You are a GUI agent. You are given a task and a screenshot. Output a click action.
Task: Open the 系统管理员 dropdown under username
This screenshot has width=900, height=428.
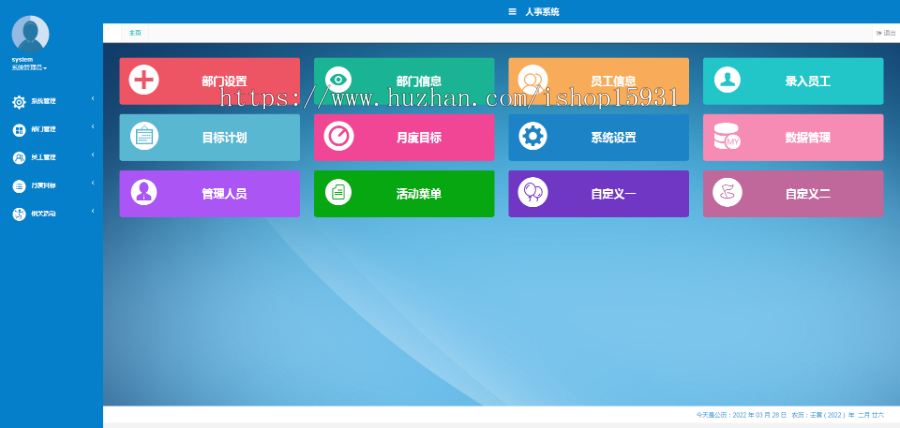[30, 67]
